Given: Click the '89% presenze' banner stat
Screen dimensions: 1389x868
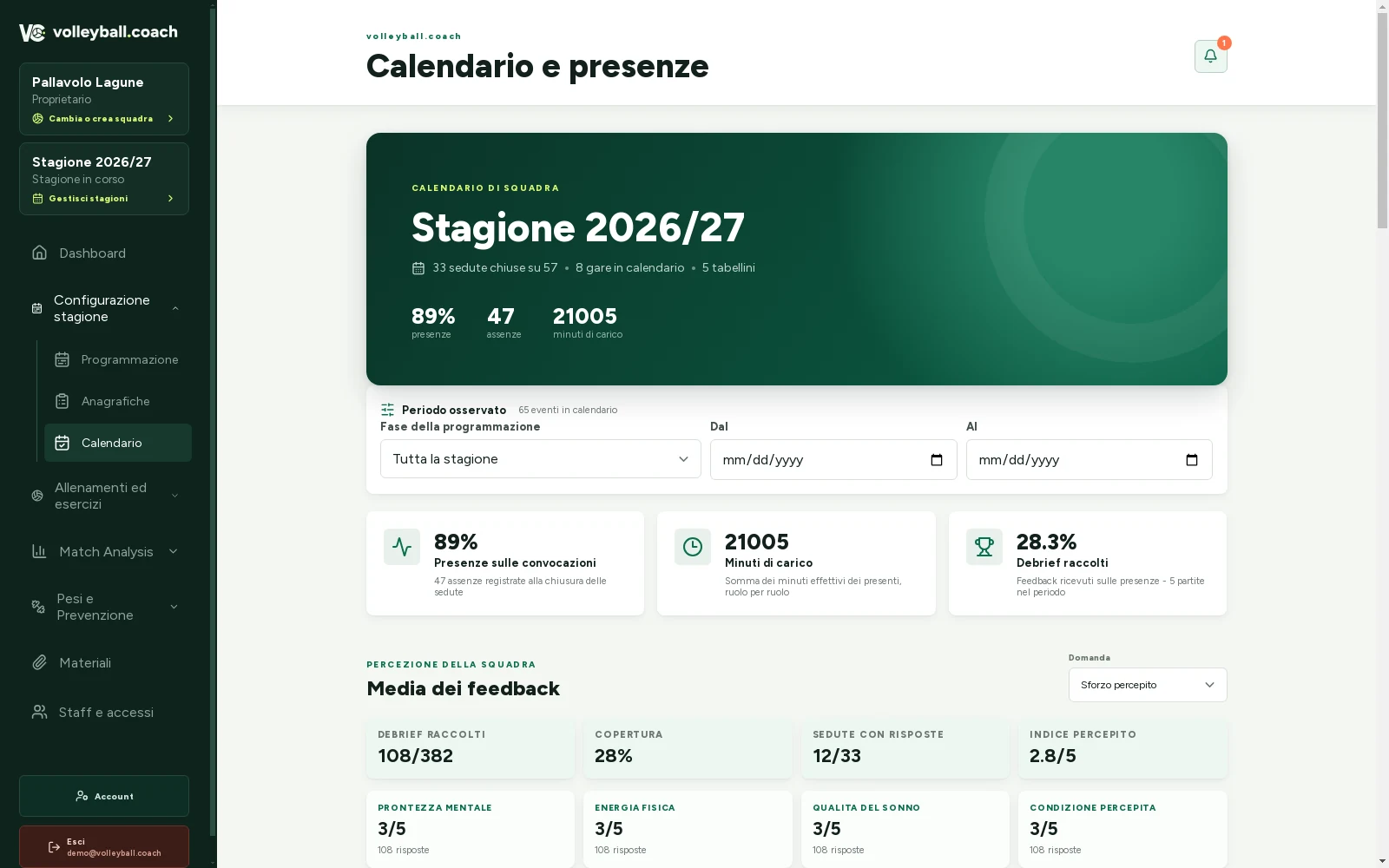Looking at the screenshot, I should tap(433, 322).
